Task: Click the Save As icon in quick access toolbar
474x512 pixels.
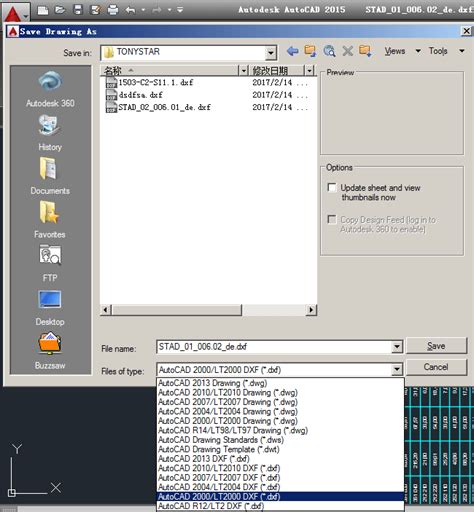Action: [95, 10]
